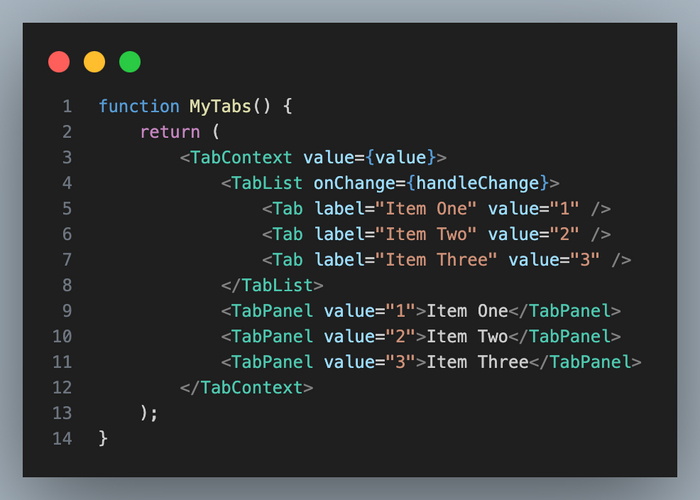This screenshot has height=500, width=700.
Task: Click the yellow minimize window dot
Action: [94, 62]
